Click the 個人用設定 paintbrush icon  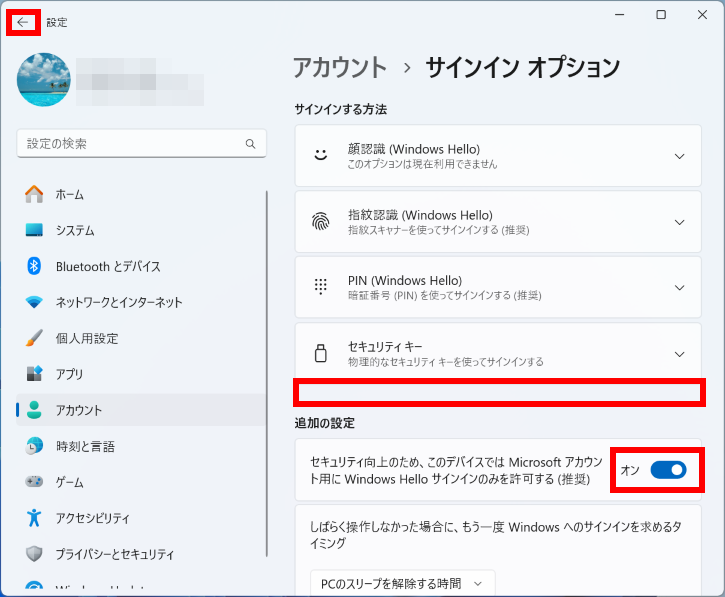click(x=34, y=338)
